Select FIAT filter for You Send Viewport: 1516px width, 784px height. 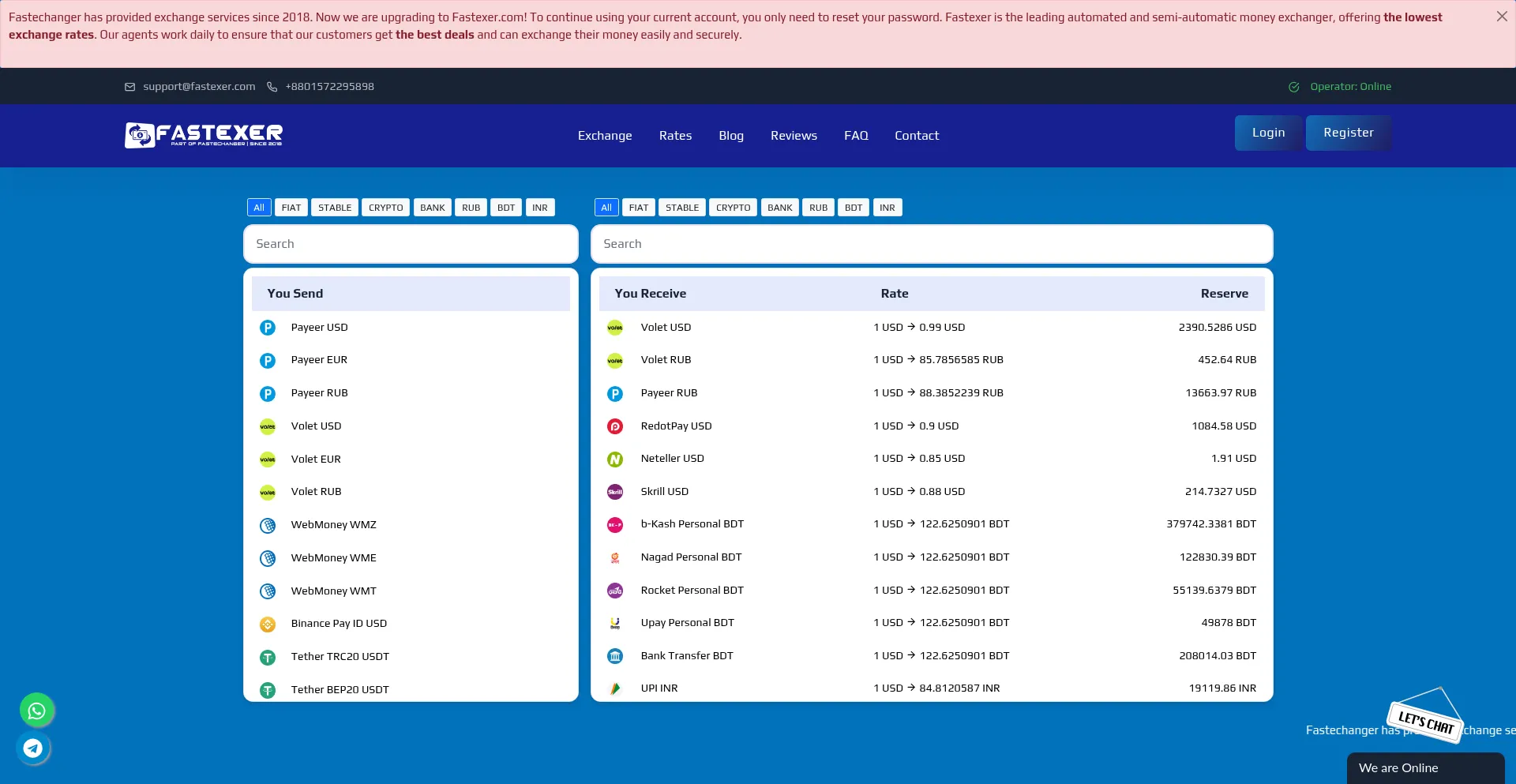tap(291, 208)
